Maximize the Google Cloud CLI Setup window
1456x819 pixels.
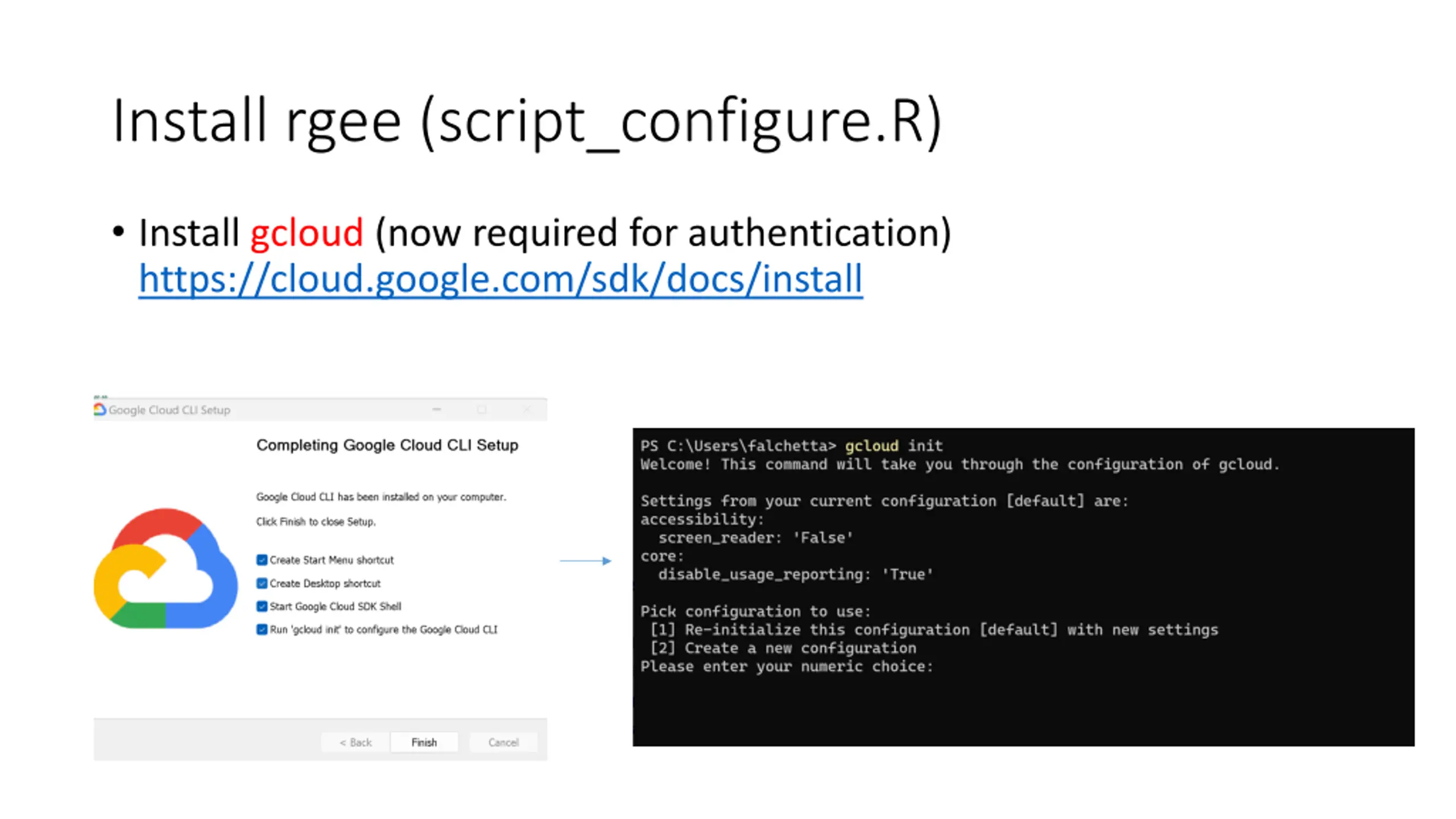482,409
